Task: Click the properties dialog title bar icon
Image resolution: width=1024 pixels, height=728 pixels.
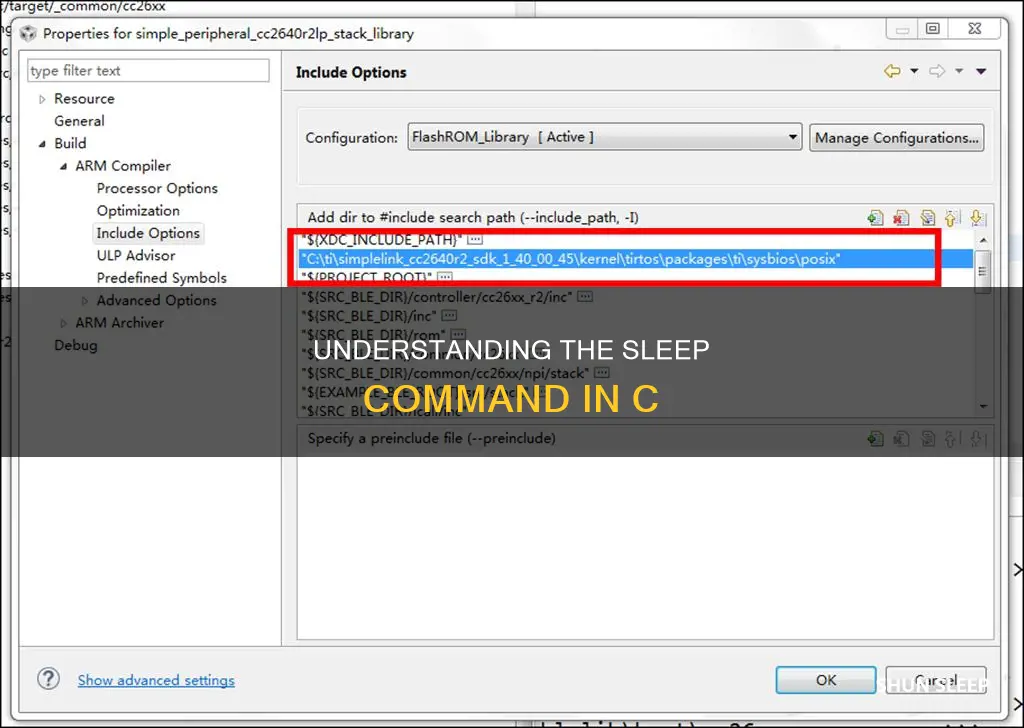Action: point(27,33)
